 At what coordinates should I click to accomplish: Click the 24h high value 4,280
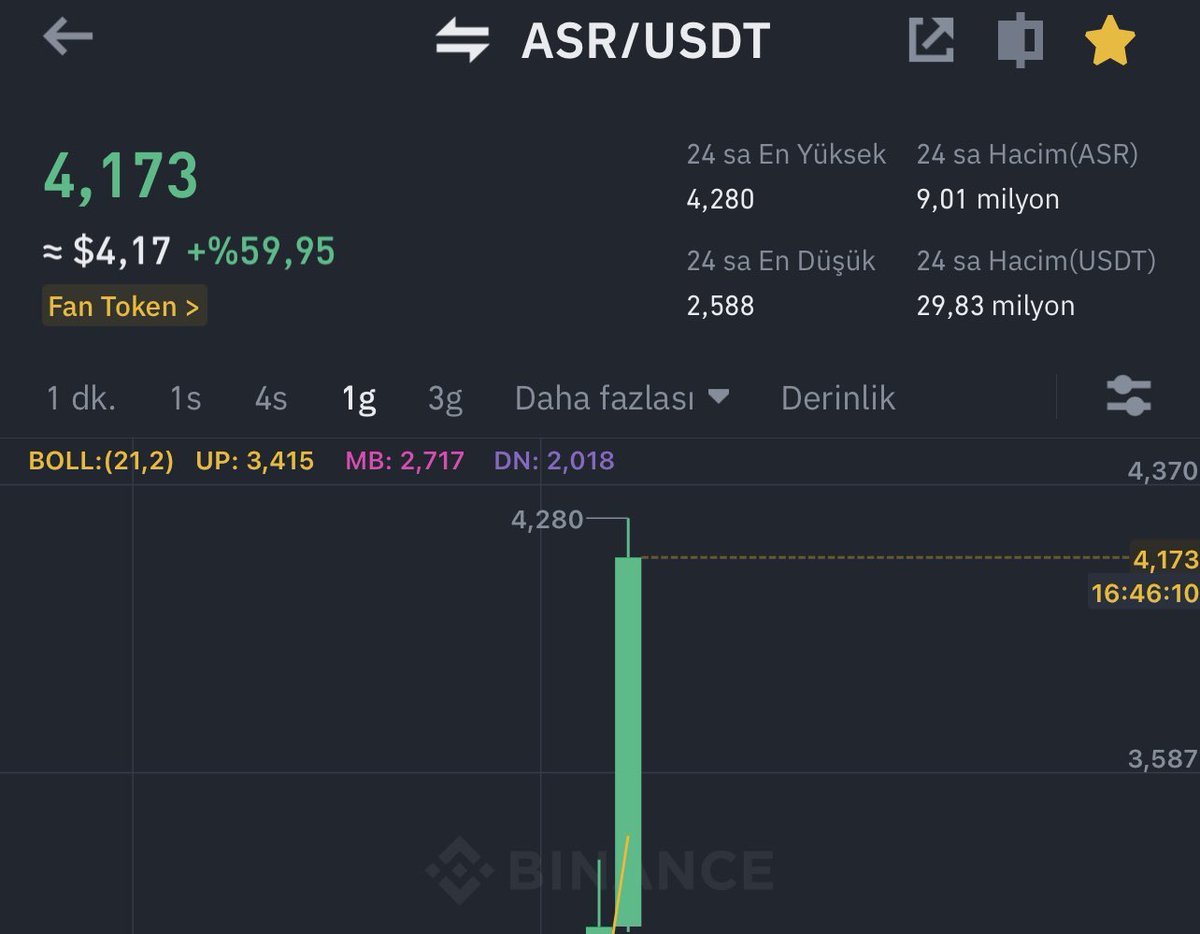coord(720,199)
